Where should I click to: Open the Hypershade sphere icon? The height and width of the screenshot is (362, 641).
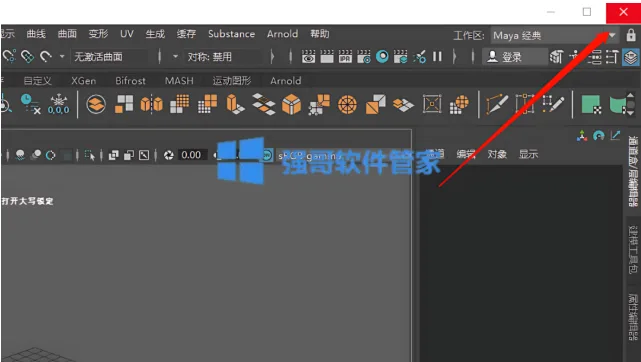(382, 57)
